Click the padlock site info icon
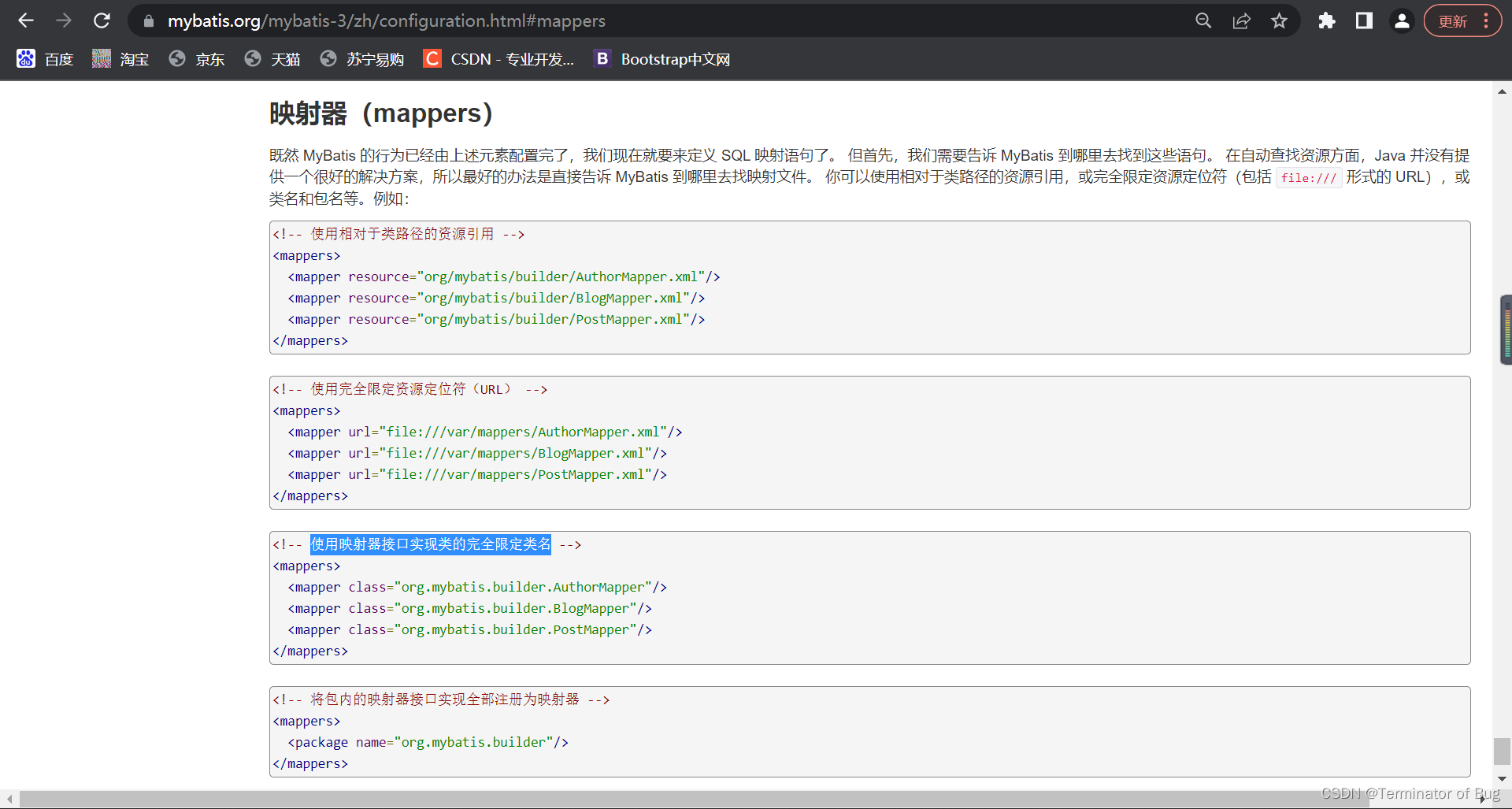The height and width of the screenshot is (809, 1512). [x=149, y=21]
